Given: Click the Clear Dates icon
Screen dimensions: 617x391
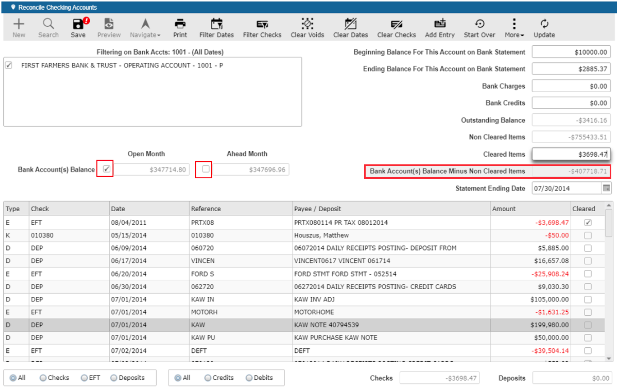Looking at the screenshot, I should point(351,28).
